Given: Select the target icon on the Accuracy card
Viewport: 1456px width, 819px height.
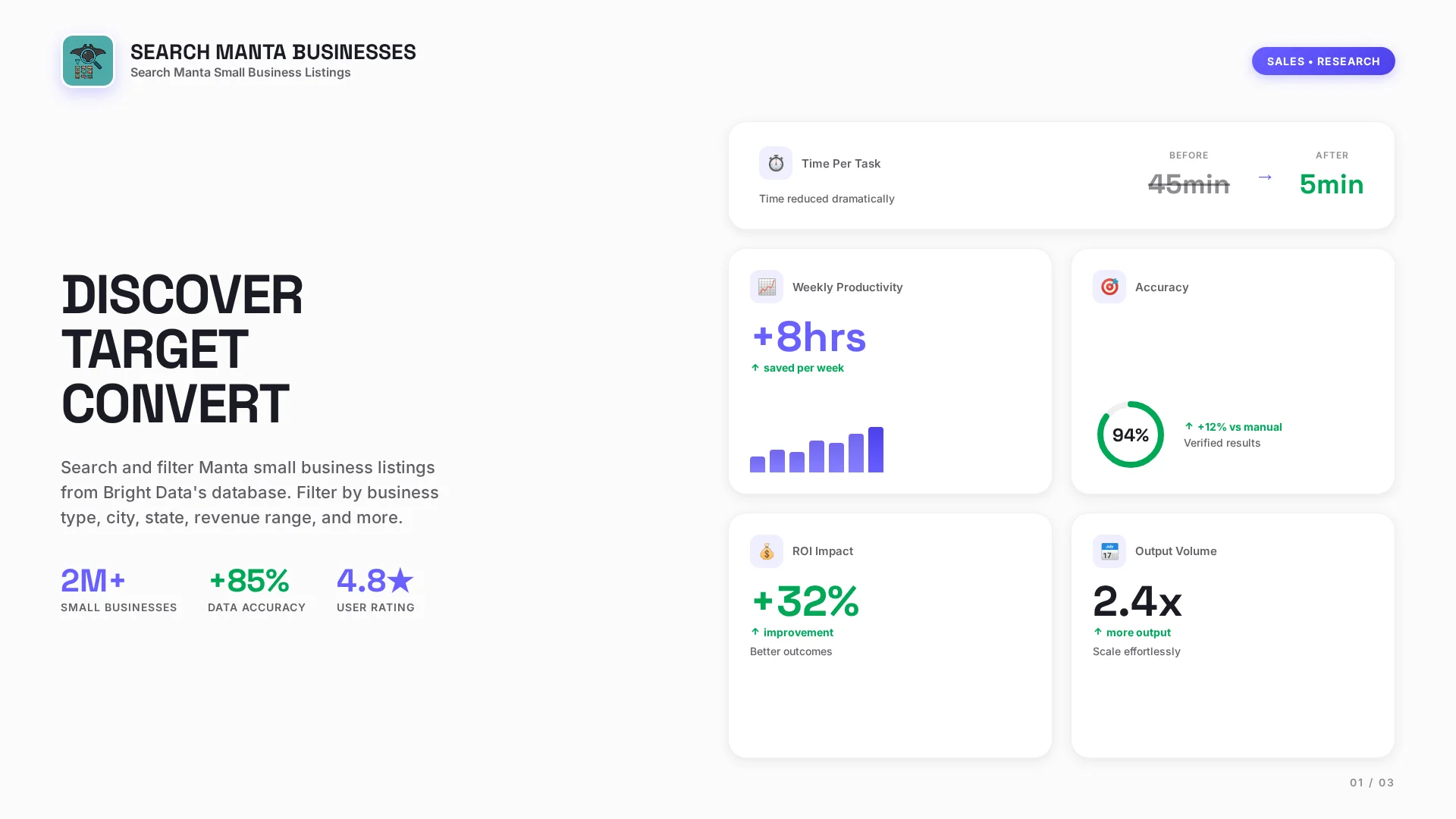Looking at the screenshot, I should tap(1109, 287).
